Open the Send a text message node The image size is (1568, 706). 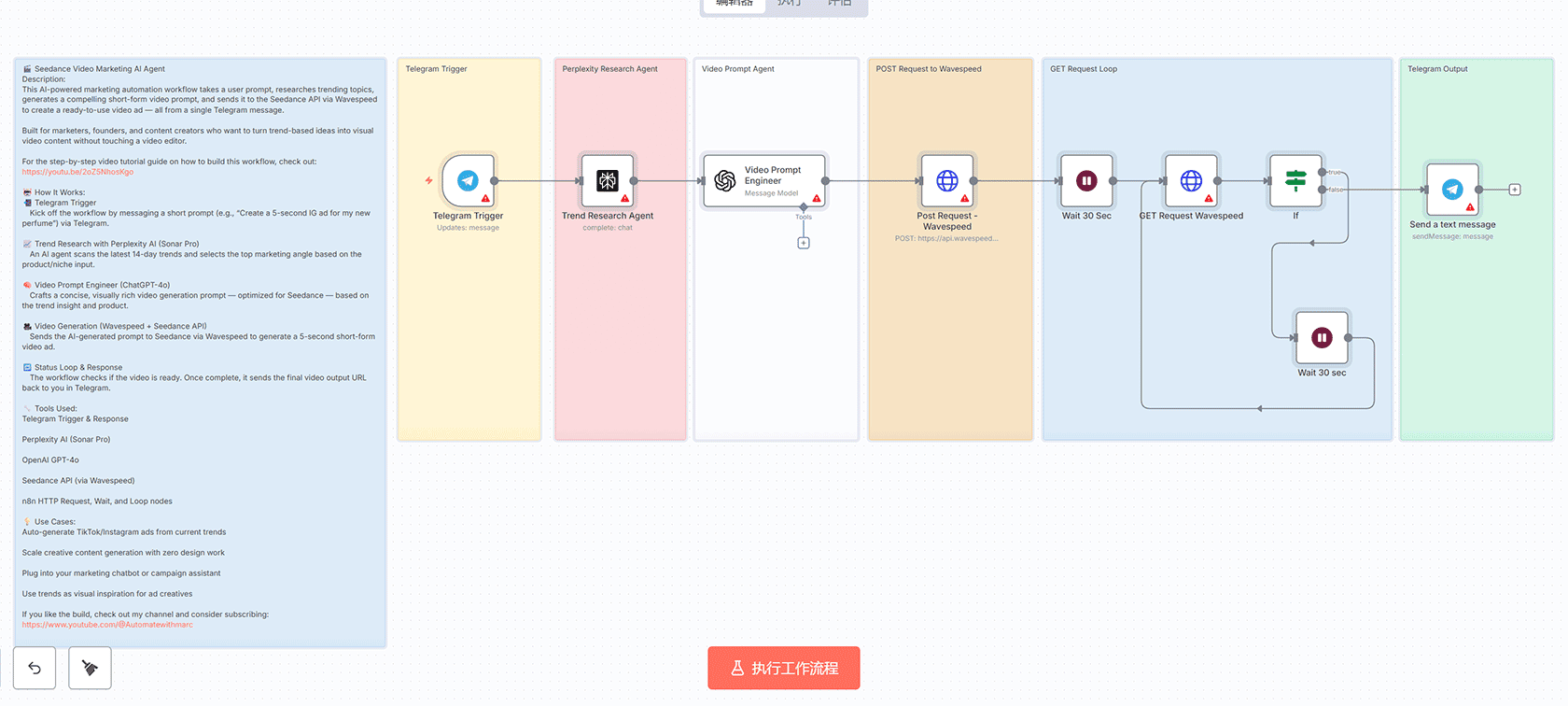1452,190
